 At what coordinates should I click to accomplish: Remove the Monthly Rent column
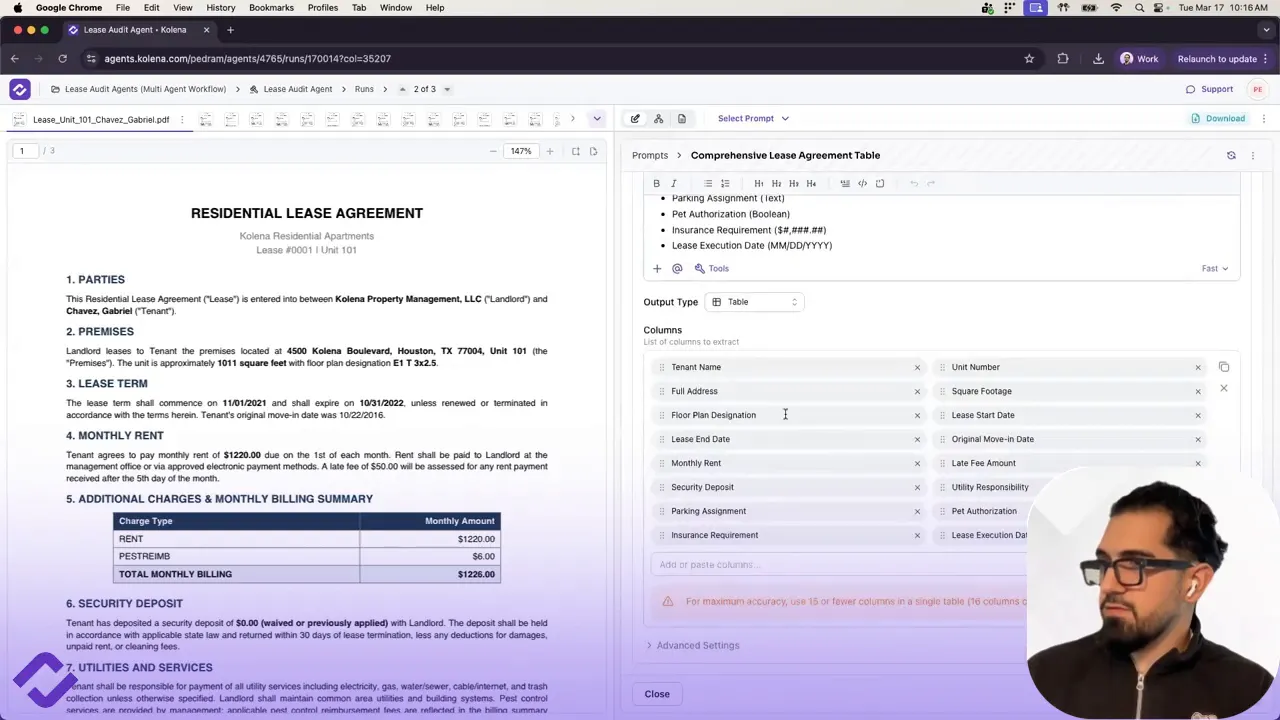917,463
